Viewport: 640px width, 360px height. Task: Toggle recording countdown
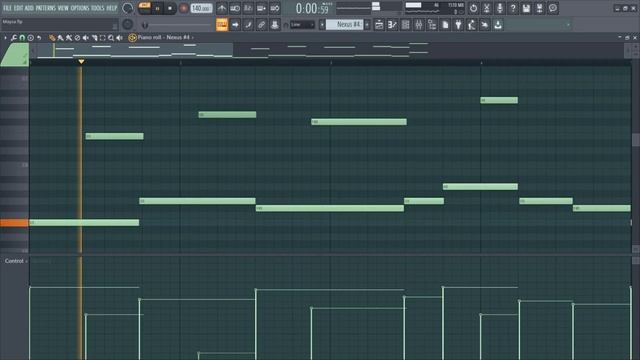(x=248, y=8)
